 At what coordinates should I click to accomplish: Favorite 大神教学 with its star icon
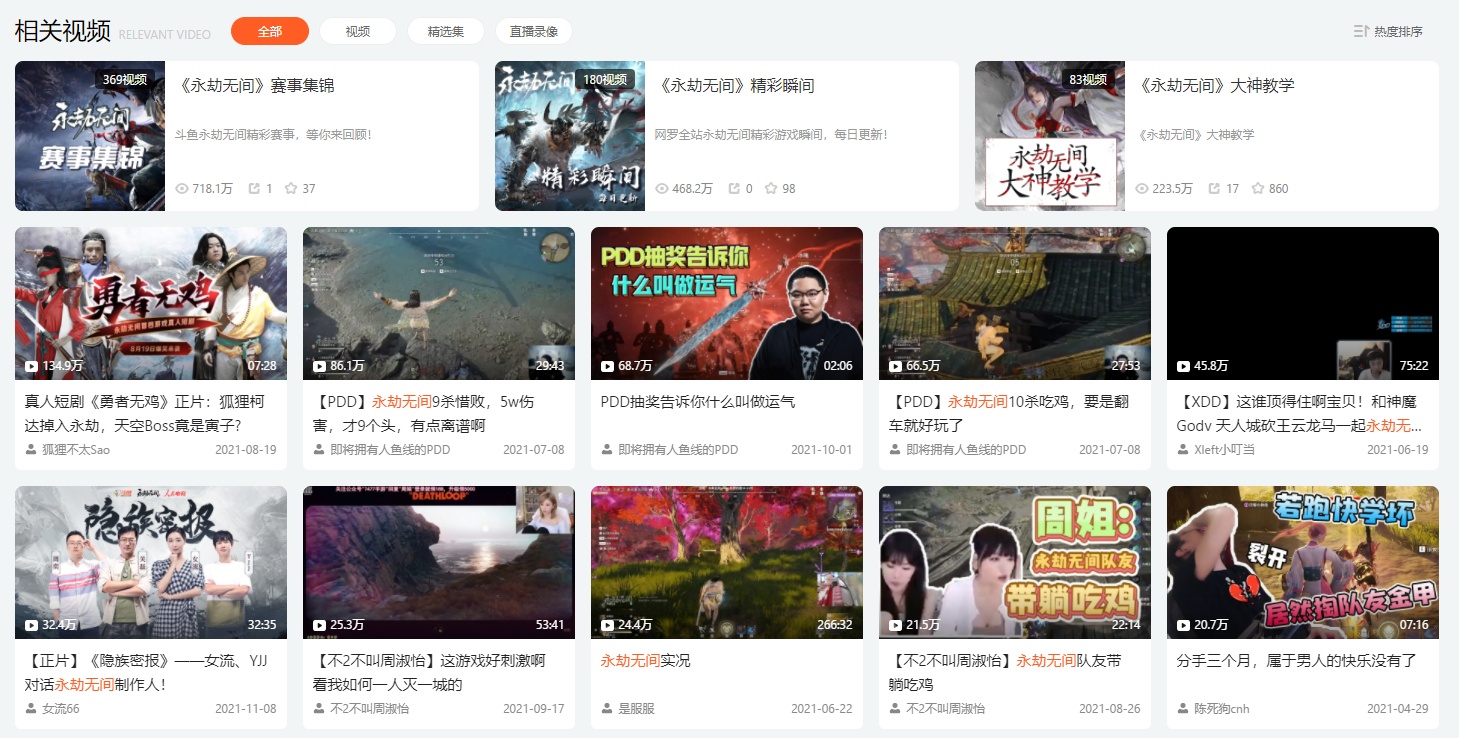(1258, 188)
